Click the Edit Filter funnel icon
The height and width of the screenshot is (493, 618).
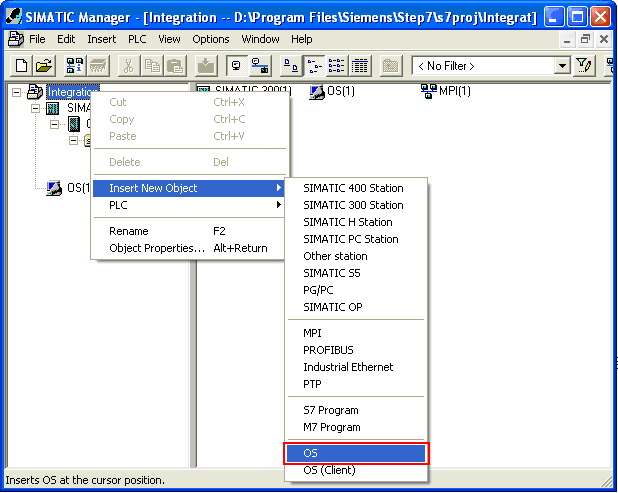point(584,65)
